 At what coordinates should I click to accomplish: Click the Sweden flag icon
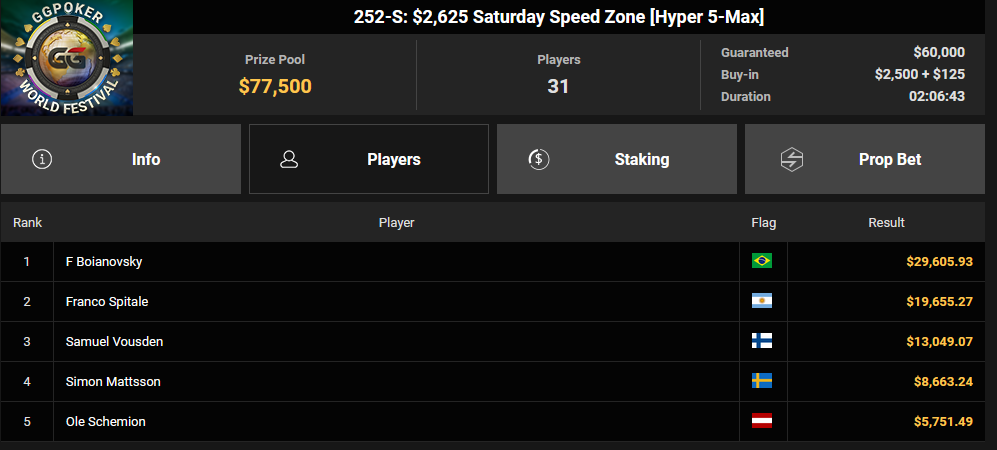coord(762,381)
